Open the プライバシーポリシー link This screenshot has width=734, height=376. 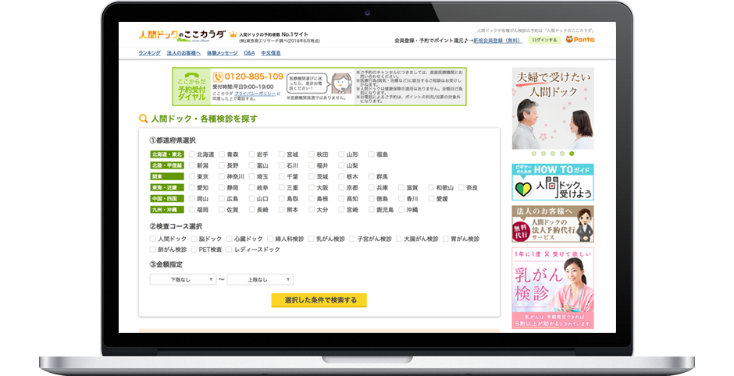pyautogui.click(x=255, y=94)
